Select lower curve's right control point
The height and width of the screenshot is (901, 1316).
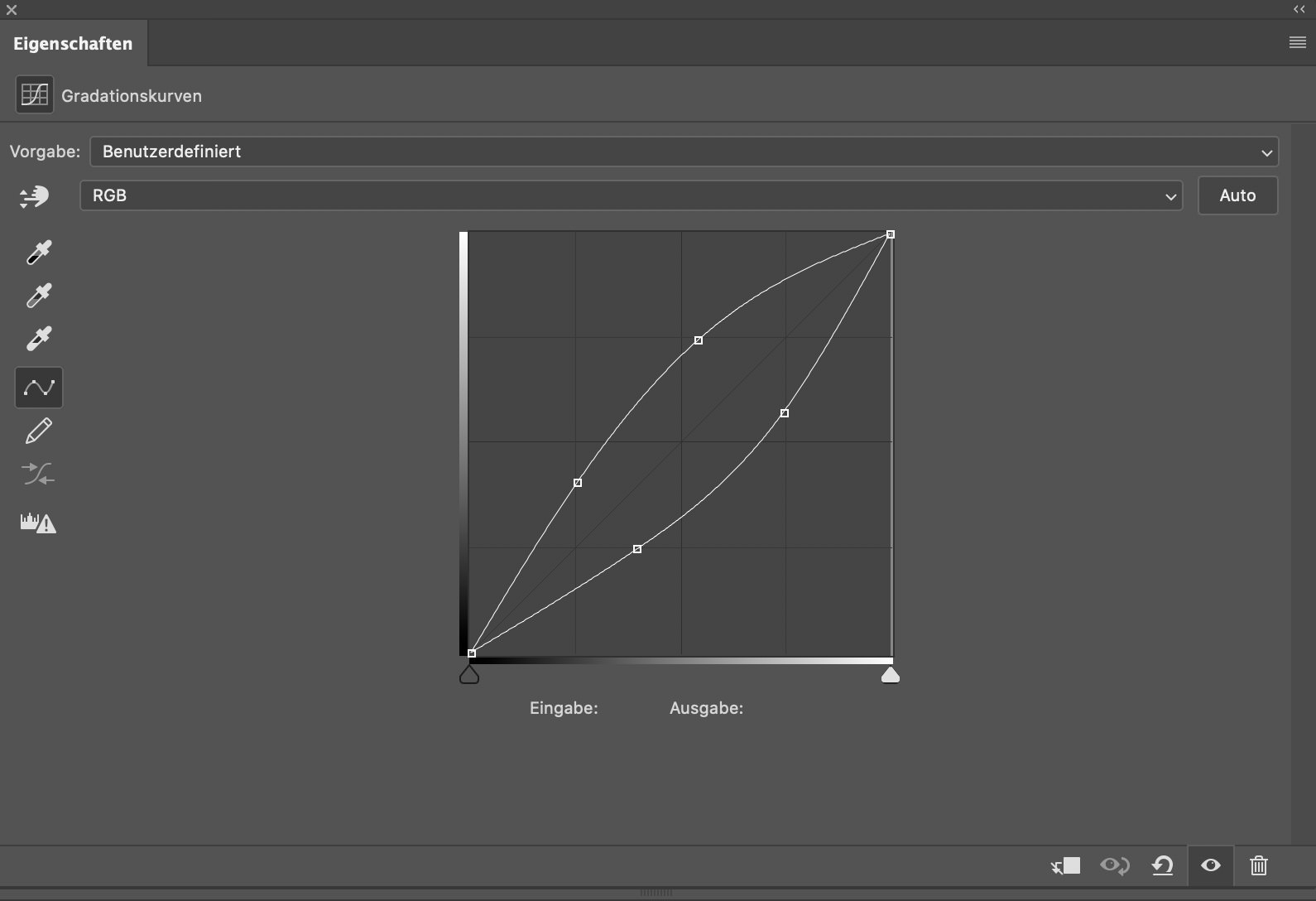click(x=785, y=413)
